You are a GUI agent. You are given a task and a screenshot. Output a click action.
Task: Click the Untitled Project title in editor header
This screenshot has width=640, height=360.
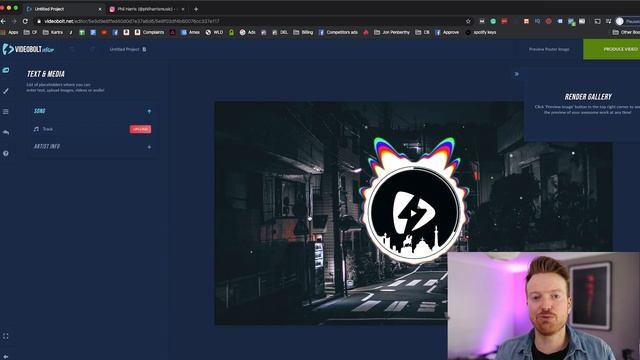pyautogui.click(x=124, y=49)
